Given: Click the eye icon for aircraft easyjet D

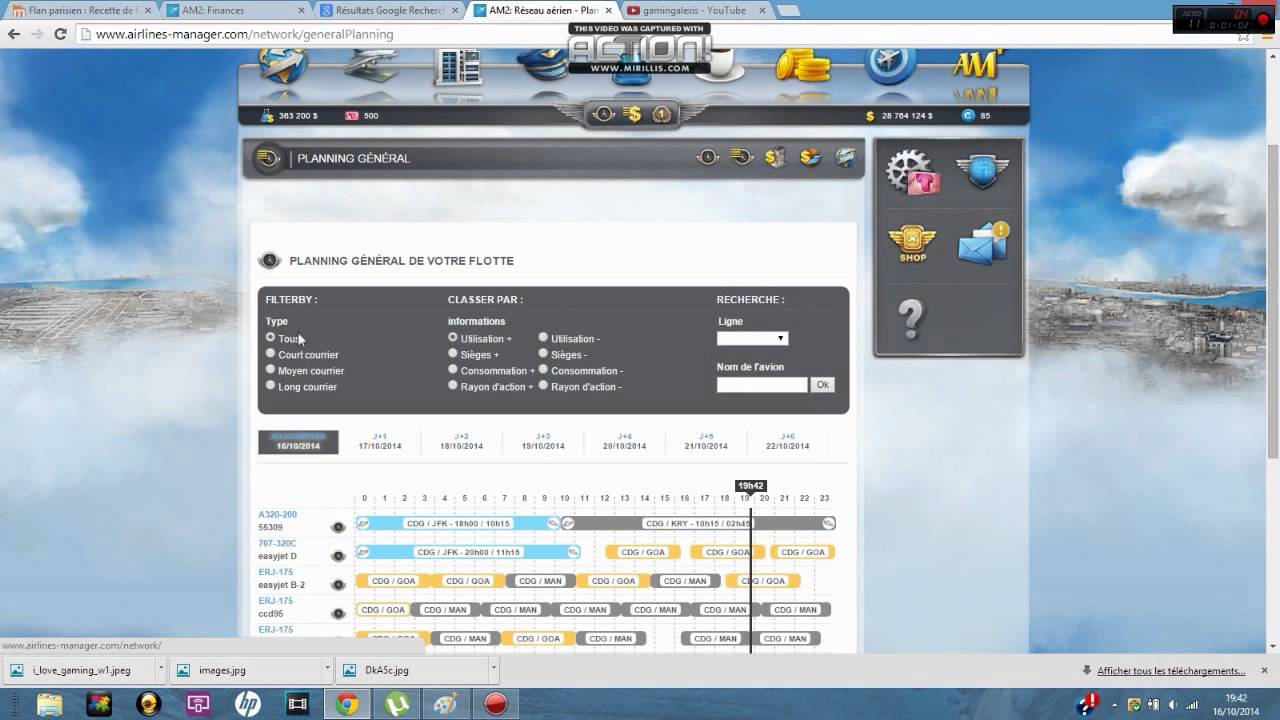Looking at the screenshot, I should (x=338, y=556).
